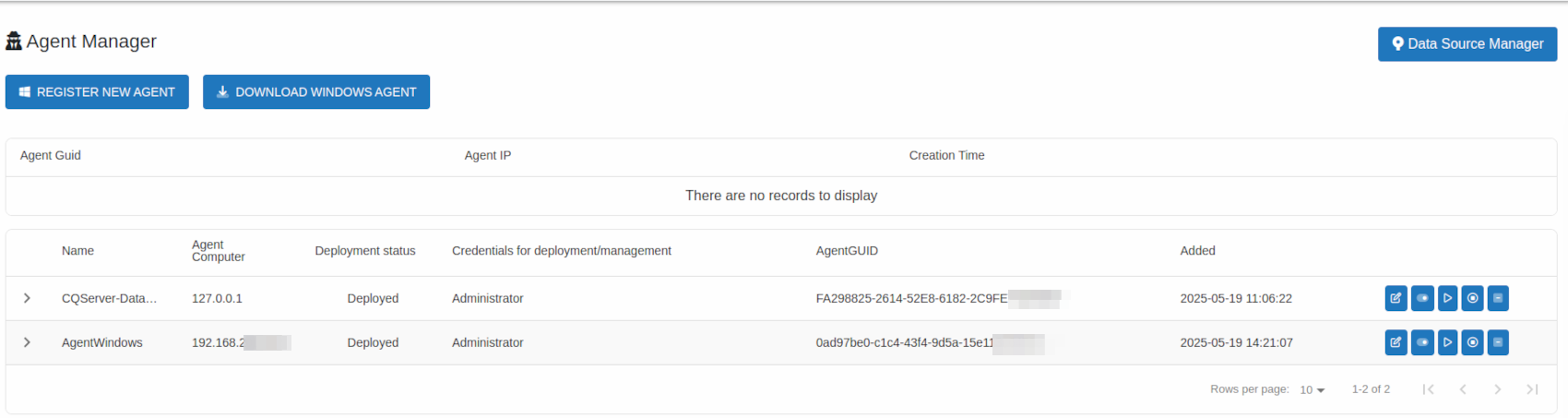Click the Added column header

[1197, 251]
